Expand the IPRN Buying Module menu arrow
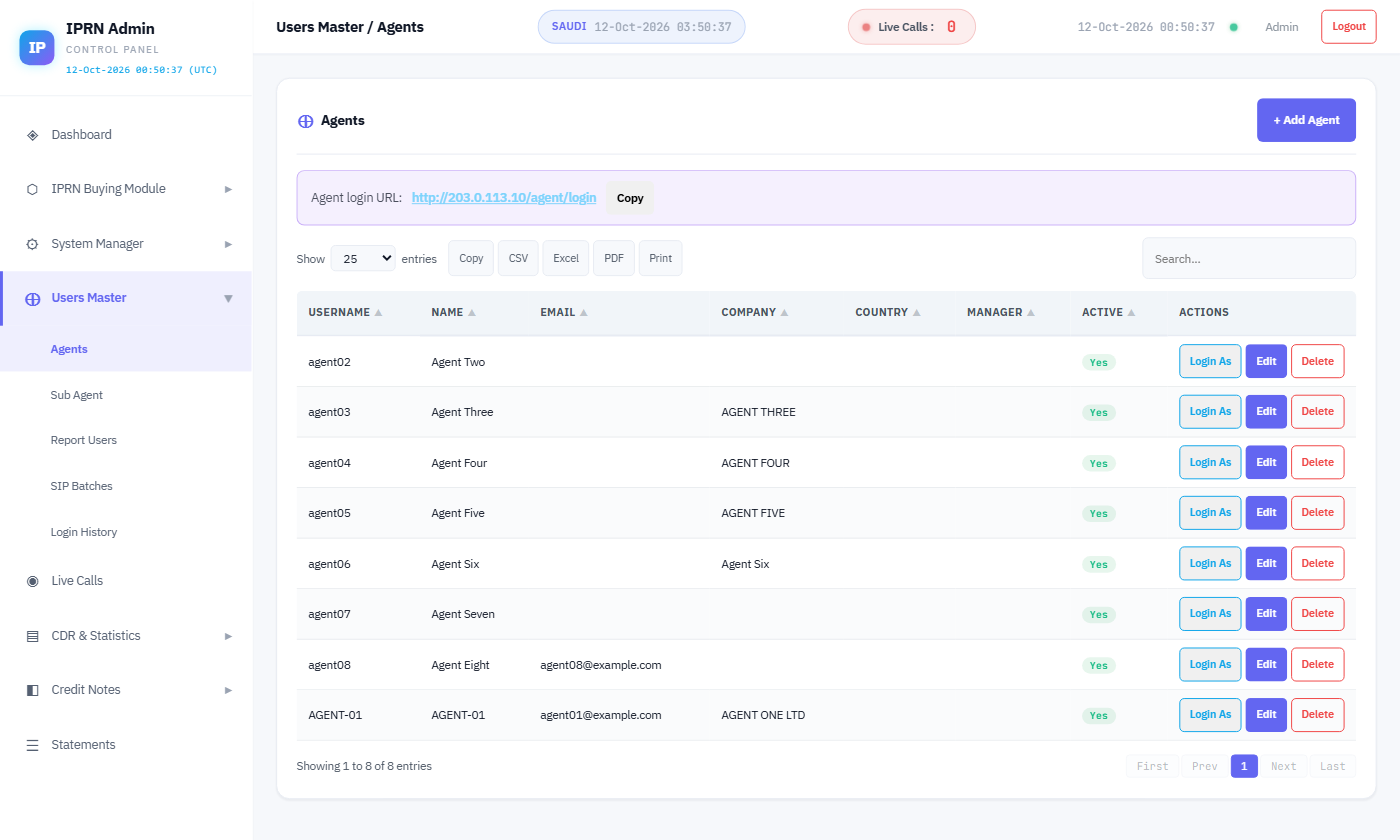 point(228,189)
